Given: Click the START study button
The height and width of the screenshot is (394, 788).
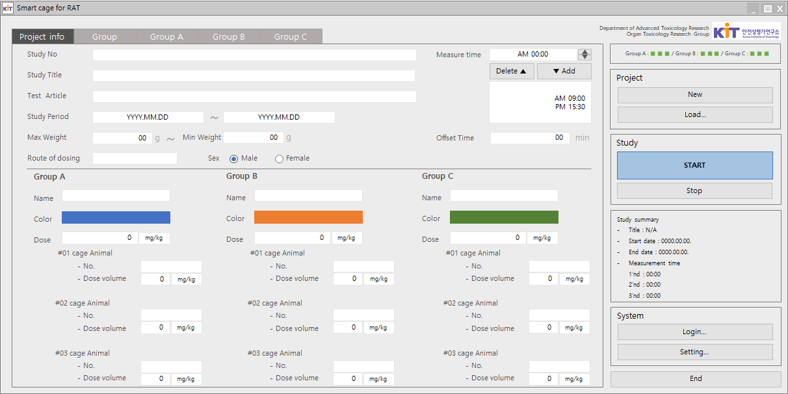Looking at the screenshot, I should click(695, 165).
